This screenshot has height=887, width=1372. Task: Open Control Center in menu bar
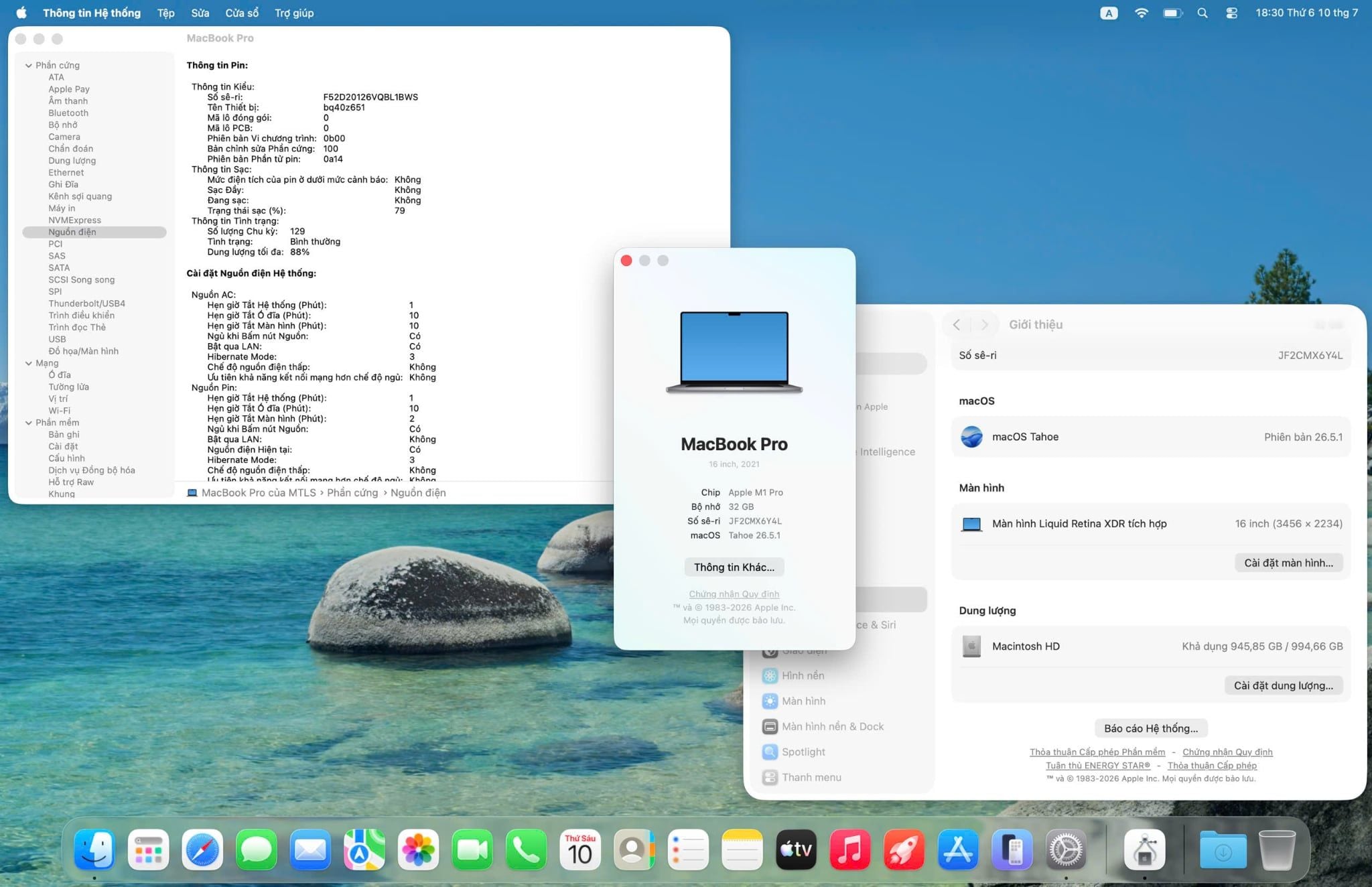click(x=1231, y=13)
